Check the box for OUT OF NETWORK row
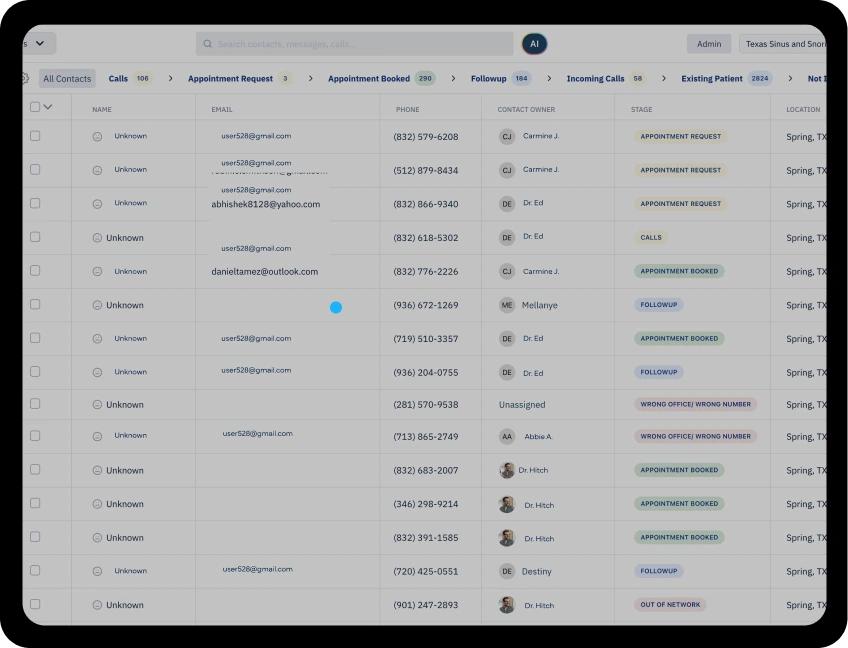The image size is (848, 648). (35, 604)
